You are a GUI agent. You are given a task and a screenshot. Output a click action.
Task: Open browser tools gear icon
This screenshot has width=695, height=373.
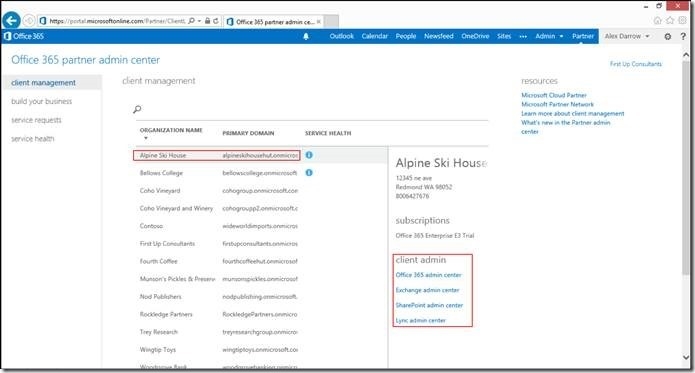683,20
